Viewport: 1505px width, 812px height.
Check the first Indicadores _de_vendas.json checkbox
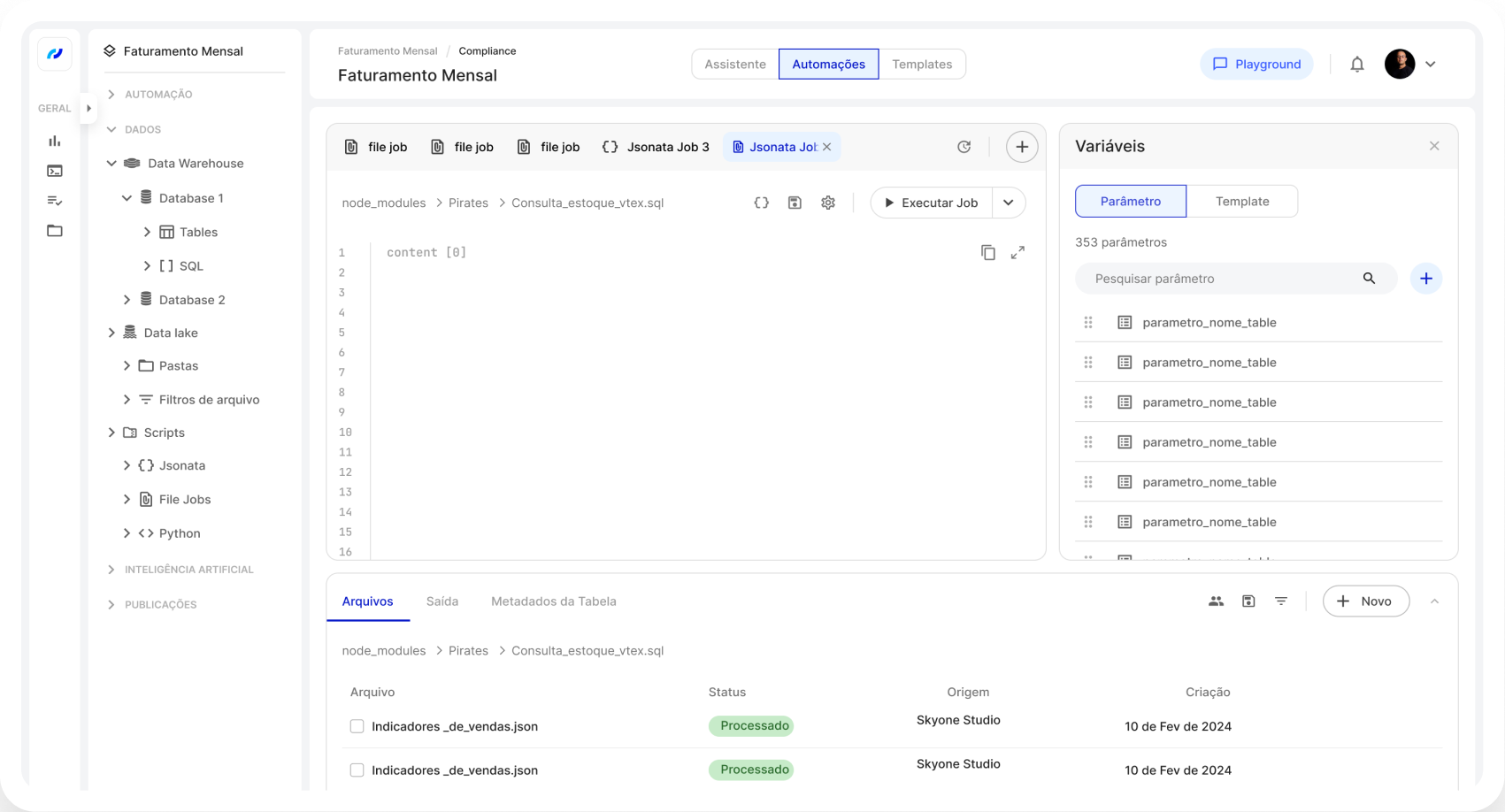tap(357, 726)
